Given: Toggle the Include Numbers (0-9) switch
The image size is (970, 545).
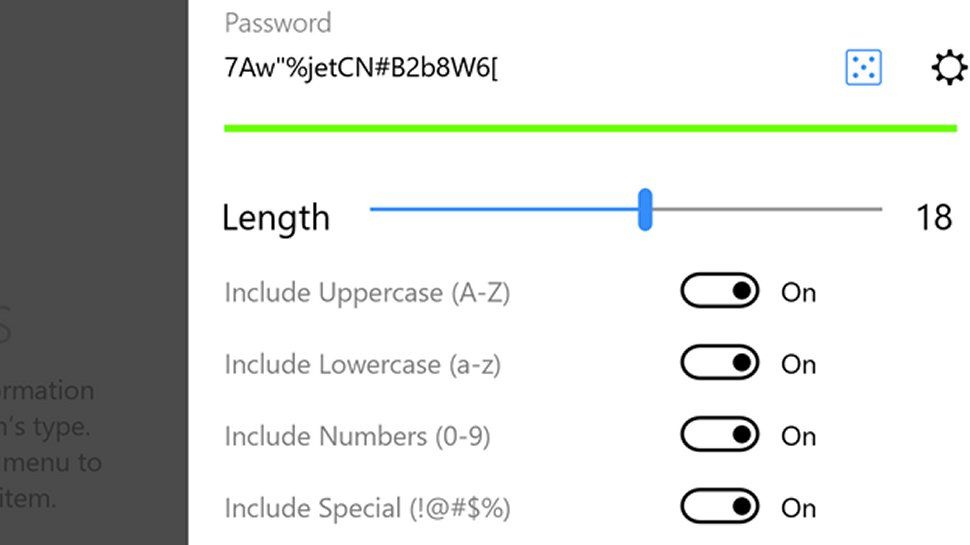Looking at the screenshot, I should coord(720,436).
